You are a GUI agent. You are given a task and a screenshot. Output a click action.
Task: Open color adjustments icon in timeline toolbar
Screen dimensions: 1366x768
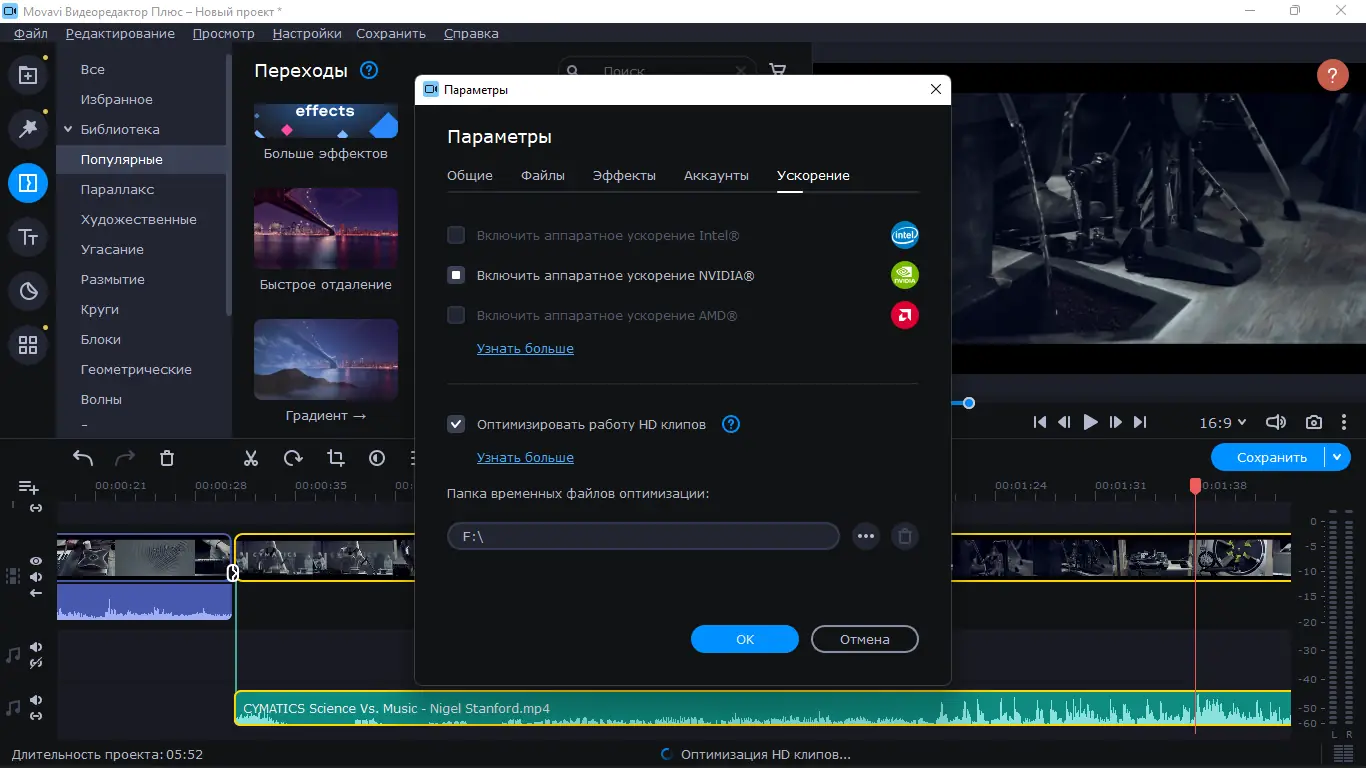pos(377,458)
